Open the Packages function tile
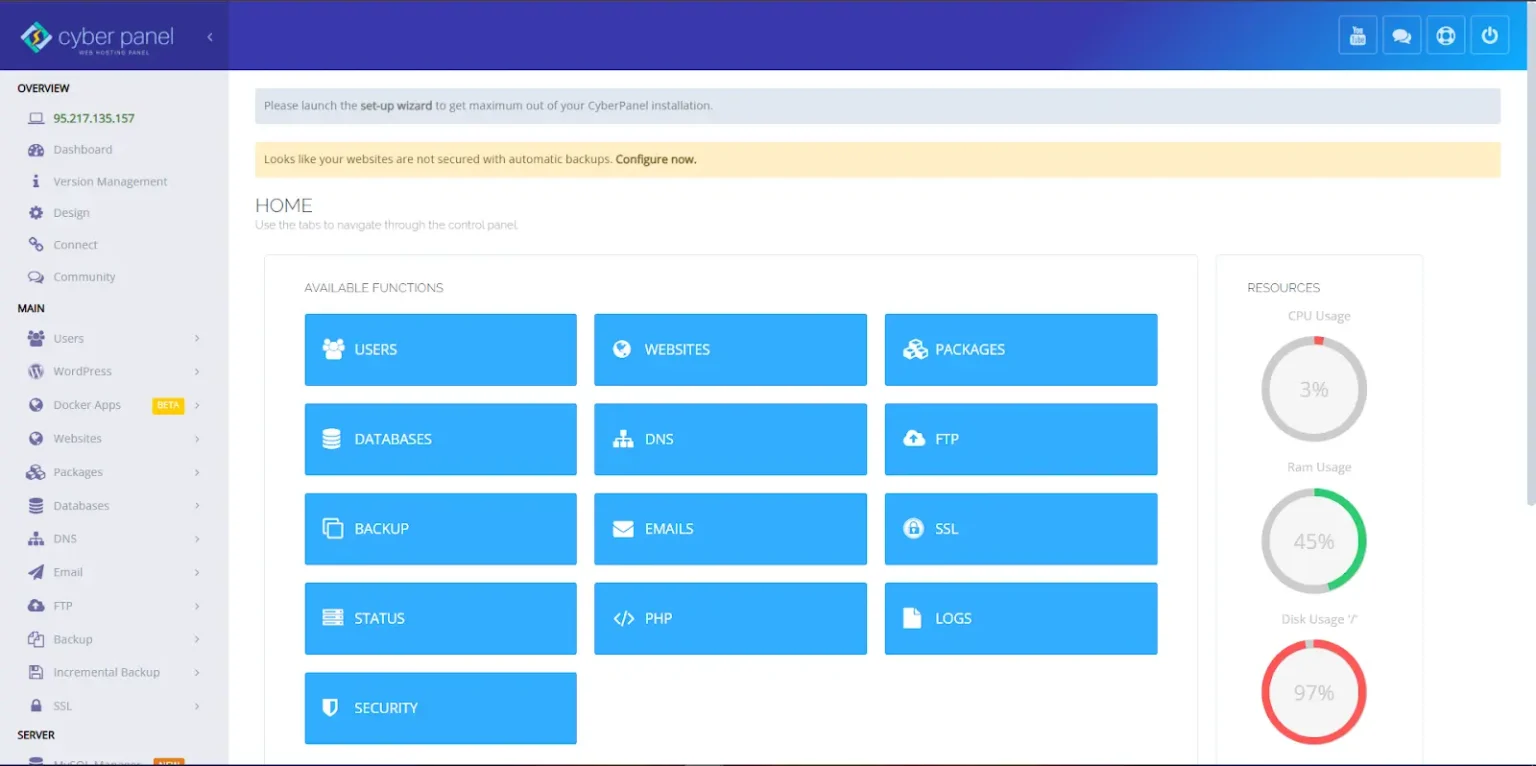Viewport: 1536px width, 766px height. tap(1021, 350)
